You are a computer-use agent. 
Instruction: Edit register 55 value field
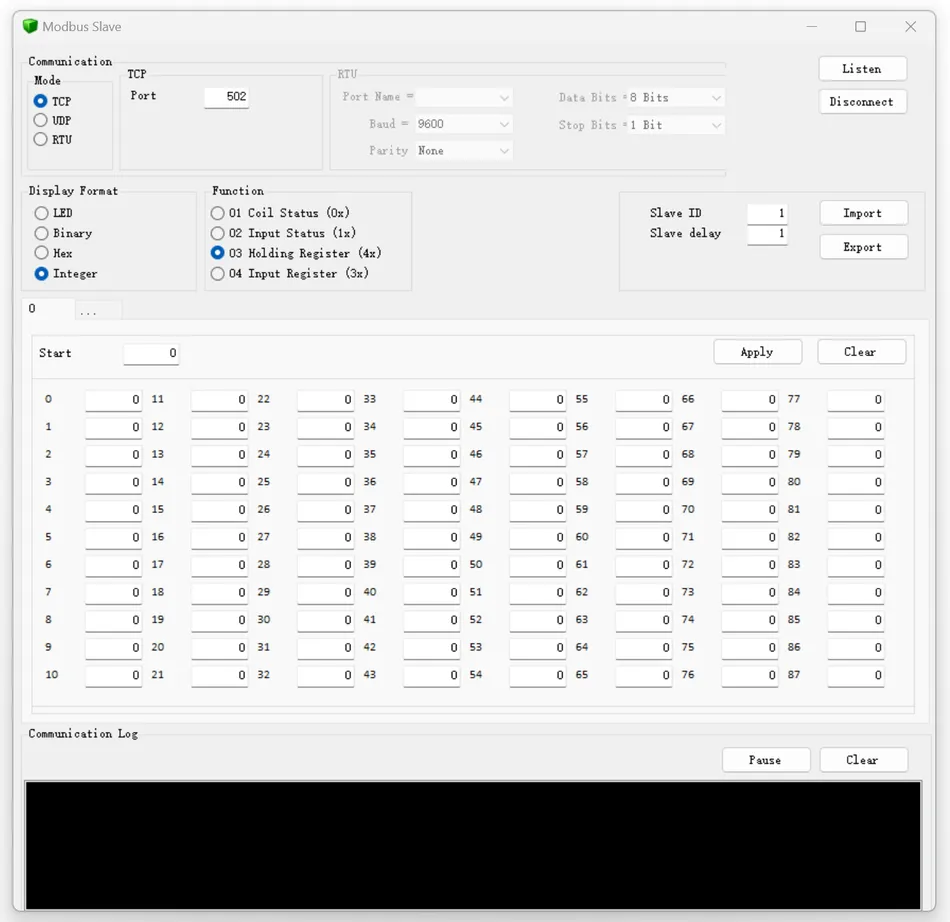click(x=643, y=400)
